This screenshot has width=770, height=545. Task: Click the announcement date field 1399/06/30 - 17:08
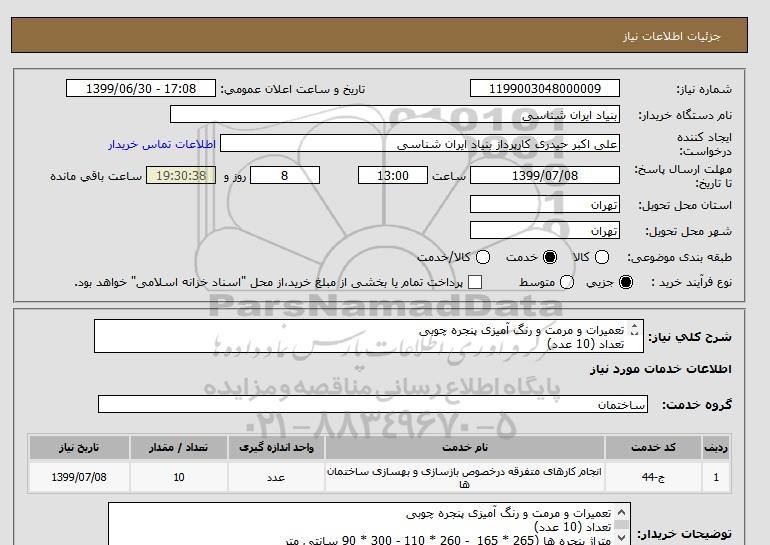(x=141, y=88)
